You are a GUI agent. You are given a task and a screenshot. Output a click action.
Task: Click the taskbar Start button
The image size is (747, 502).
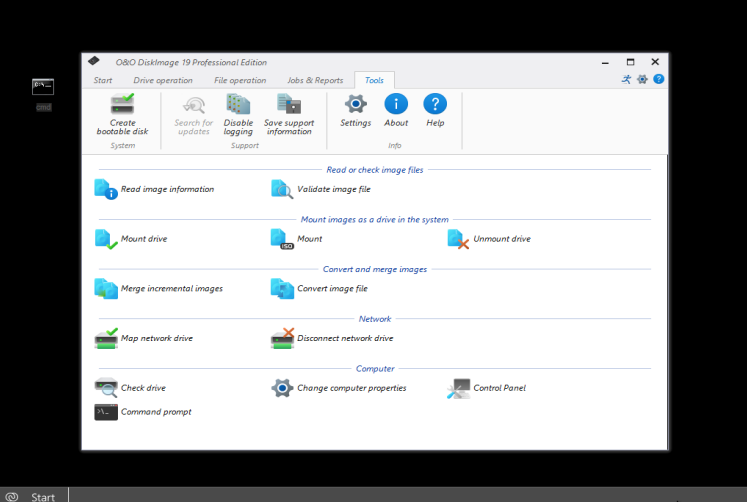(43, 497)
